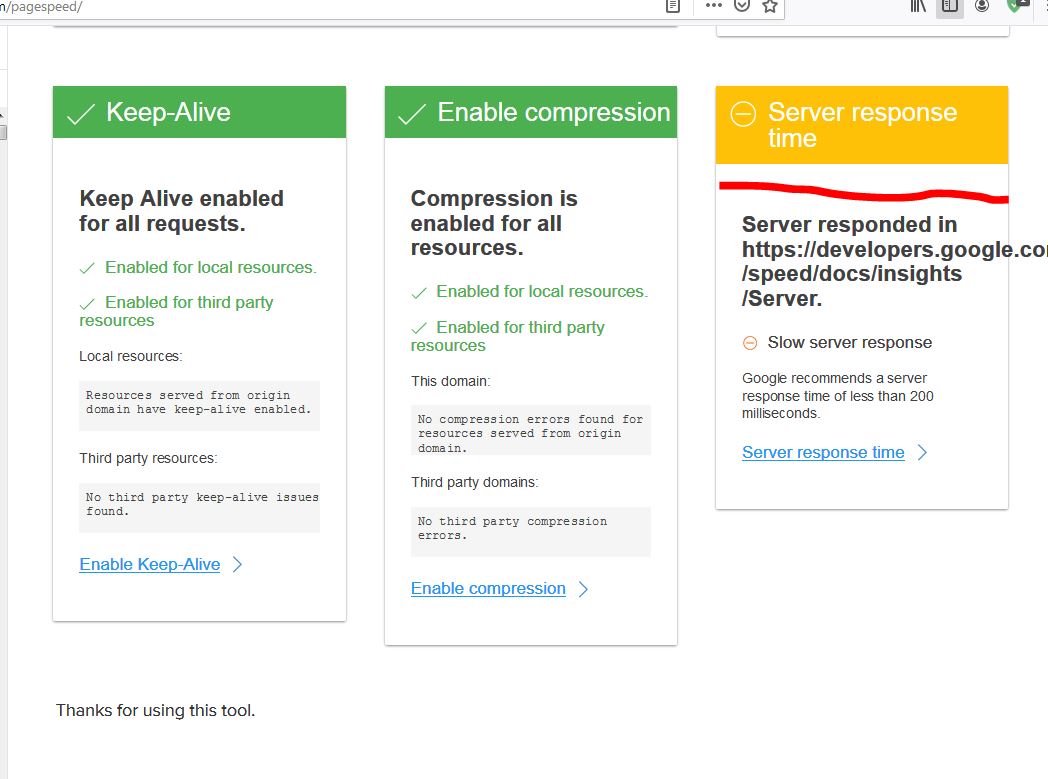Click the Server response time warning icon
The width and height of the screenshot is (1048, 779).
pyautogui.click(x=743, y=115)
